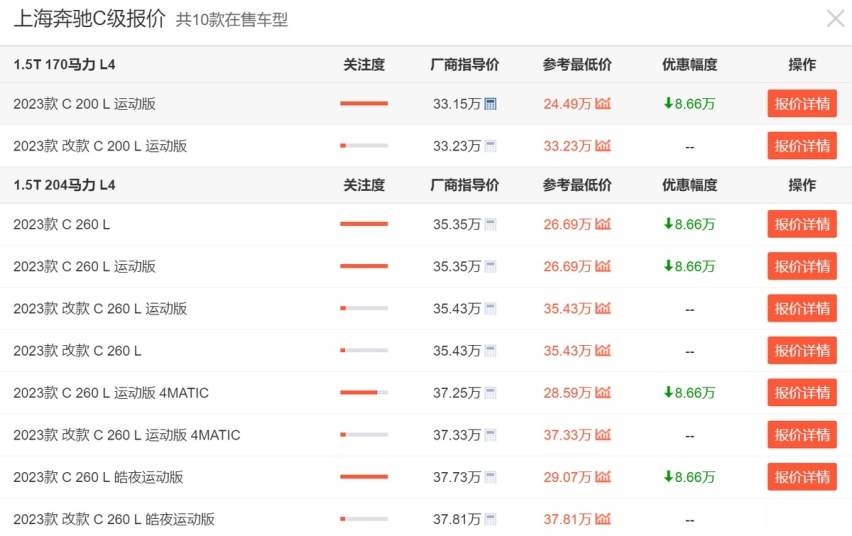This screenshot has width=852, height=536.
Task: Select model name 2023款 C 260 L
Action: (61, 224)
